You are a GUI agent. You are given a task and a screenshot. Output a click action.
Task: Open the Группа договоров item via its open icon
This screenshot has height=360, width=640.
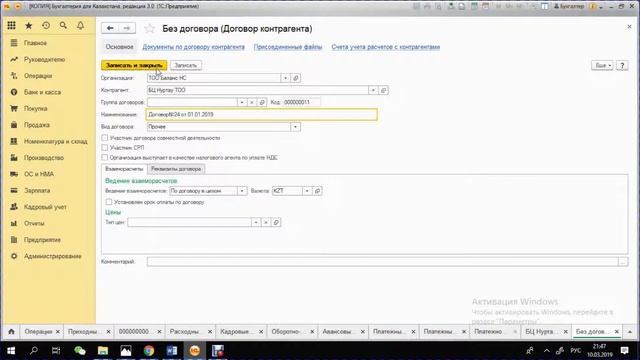(262, 102)
